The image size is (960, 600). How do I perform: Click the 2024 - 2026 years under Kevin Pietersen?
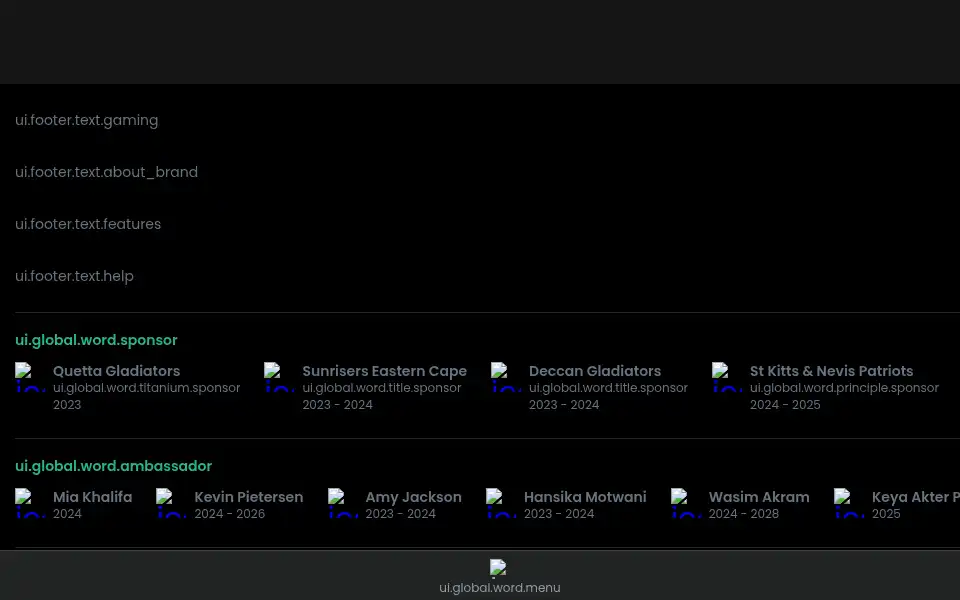click(230, 514)
